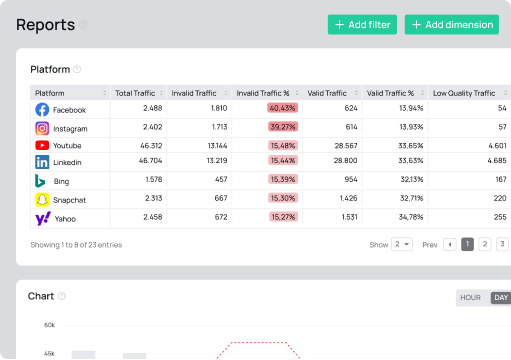Click the 15,27% invalid traffic badge
This screenshot has width=511, height=360.
coord(283,217)
